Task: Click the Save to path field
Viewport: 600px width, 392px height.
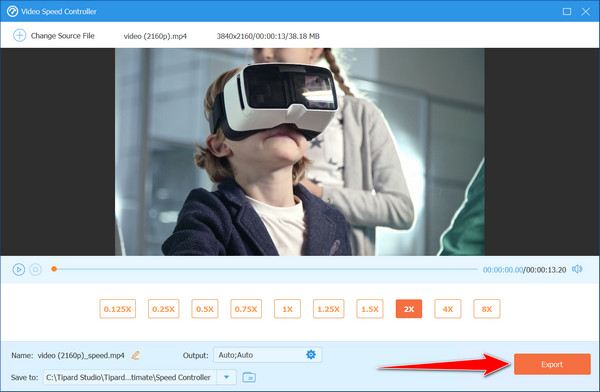Action: coord(130,377)
